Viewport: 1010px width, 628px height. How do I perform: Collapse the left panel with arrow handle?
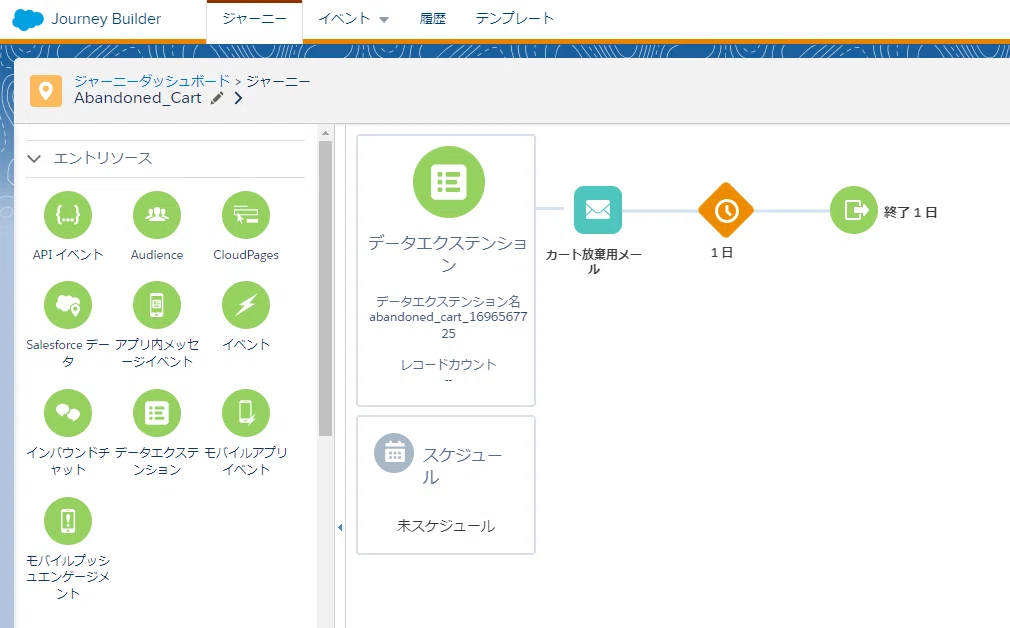pyautogui.click(x=340, y=528)
